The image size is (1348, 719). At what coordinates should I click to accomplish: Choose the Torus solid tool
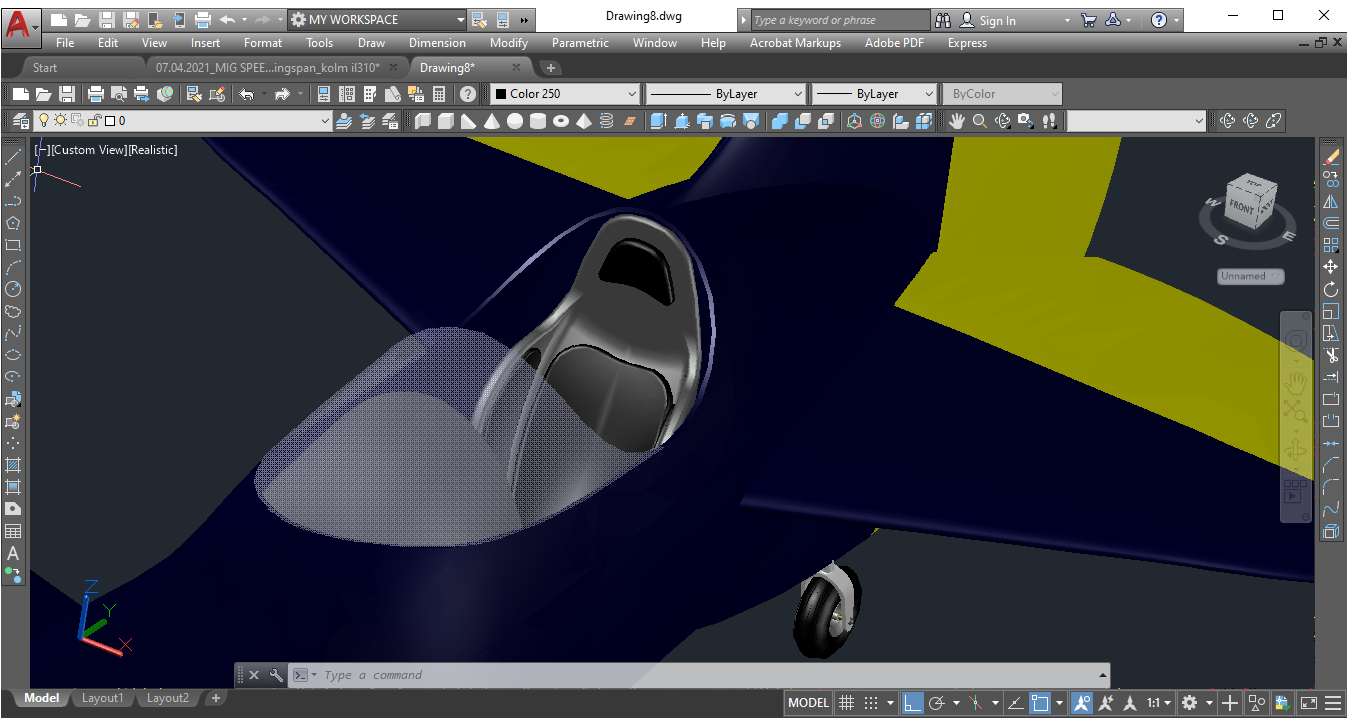click(x=561, y=121)
